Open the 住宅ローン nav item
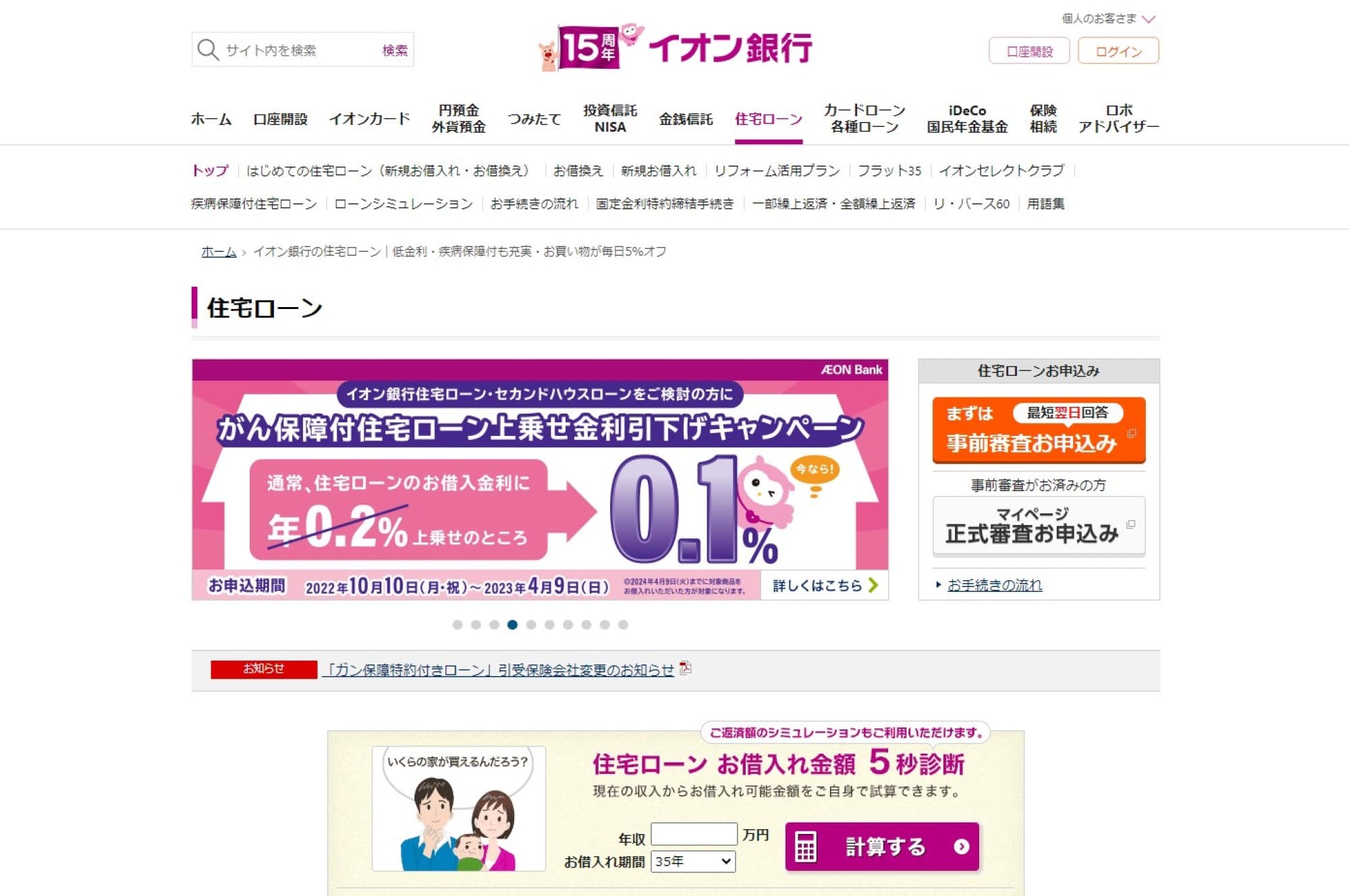This screenshot has width=1349, height=896. point(769,119)
